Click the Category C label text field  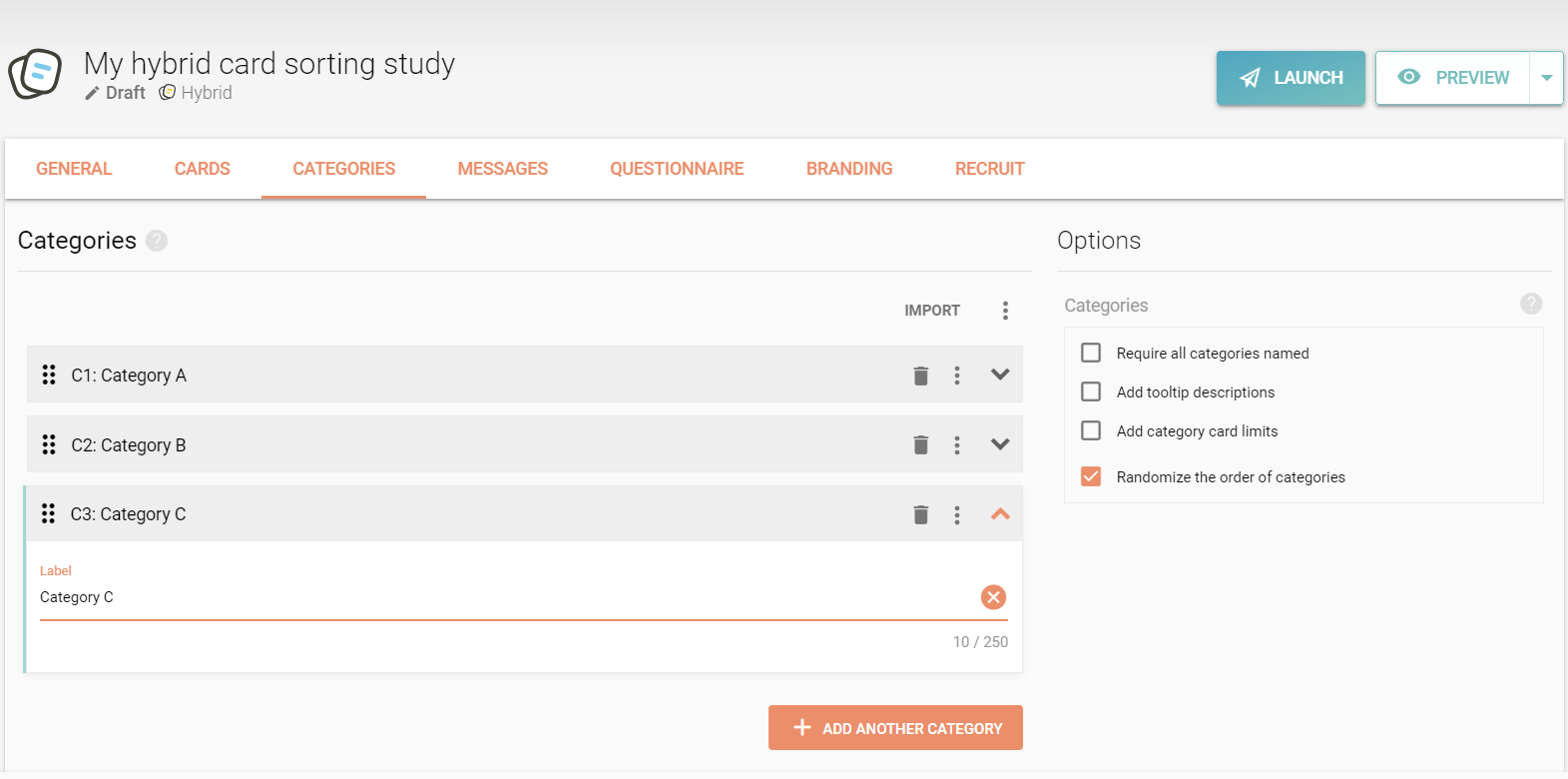click(x=499, y=597)
